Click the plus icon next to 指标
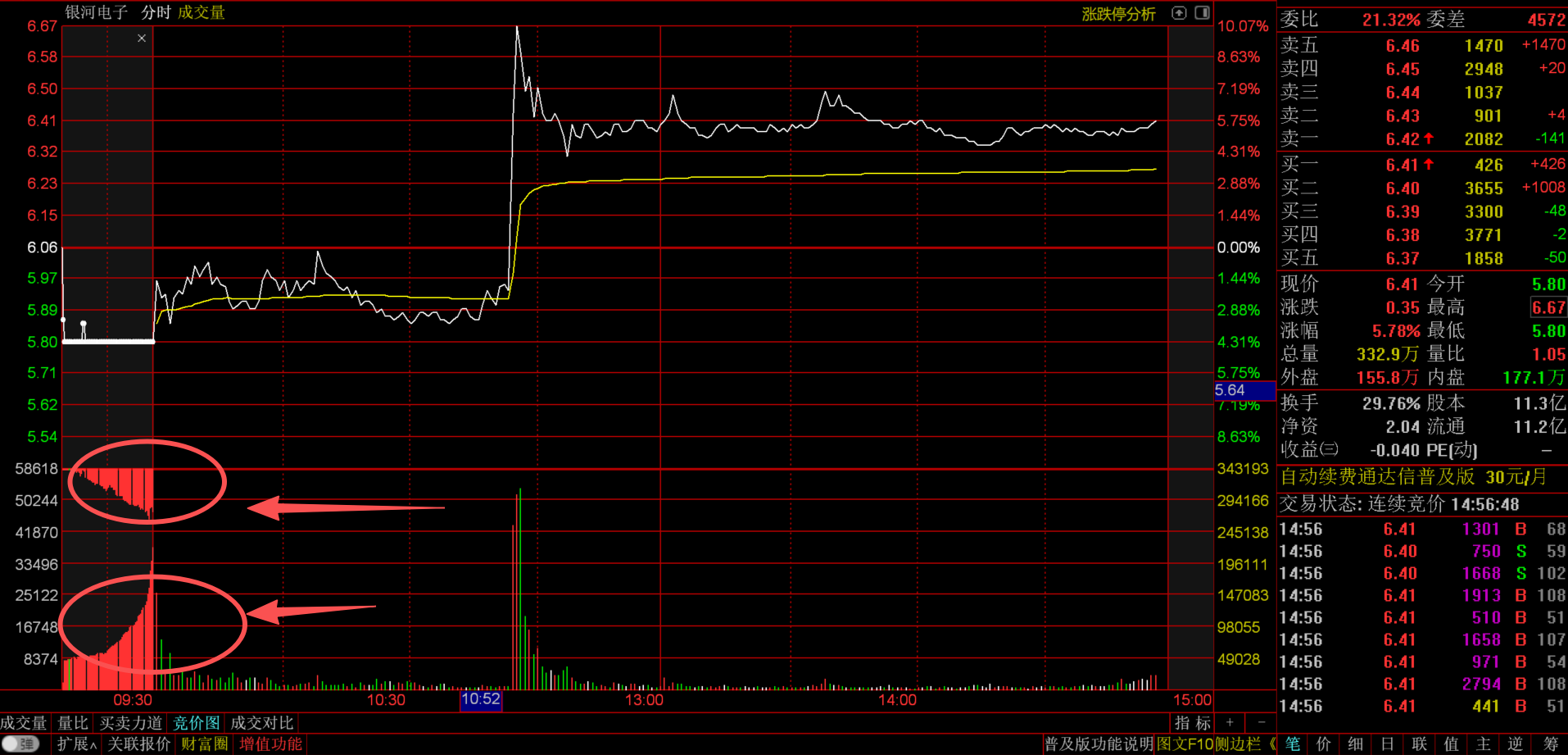The image size is (1568, 755). point(1230,723)
